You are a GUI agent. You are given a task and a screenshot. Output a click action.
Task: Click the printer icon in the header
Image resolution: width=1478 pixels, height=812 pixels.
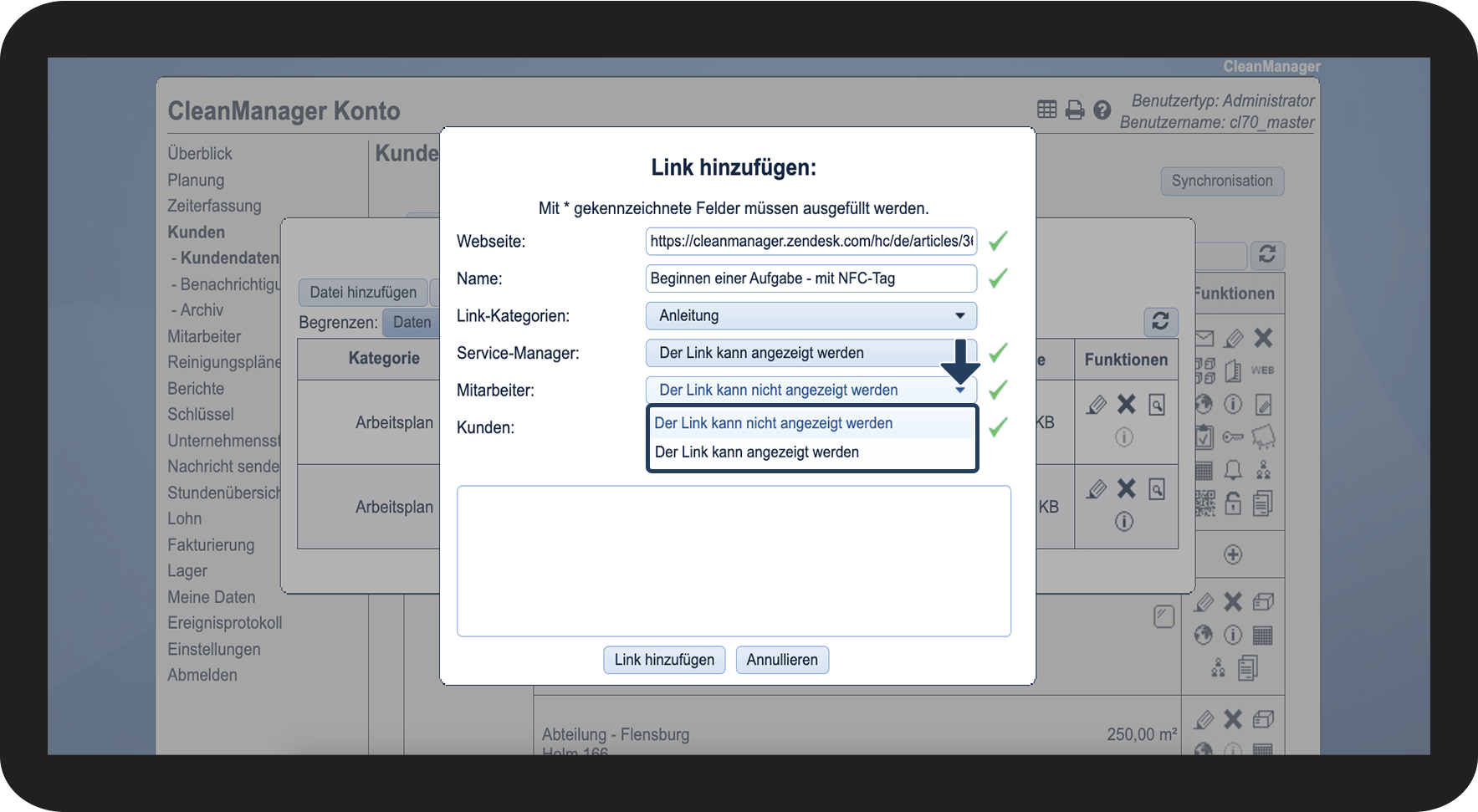pyautogui.click(x=1075, y=110)
